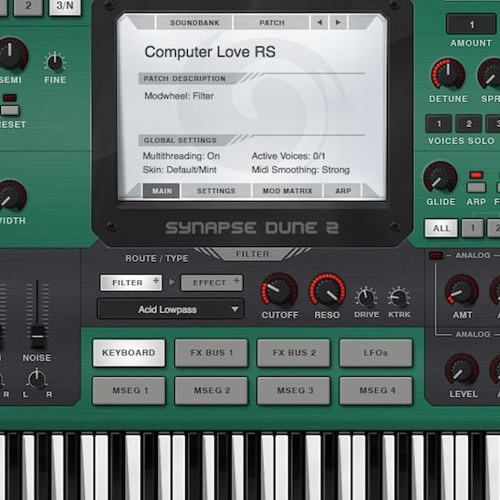
Task: Click Multithreading: On setting
Action: pos(181,156)
